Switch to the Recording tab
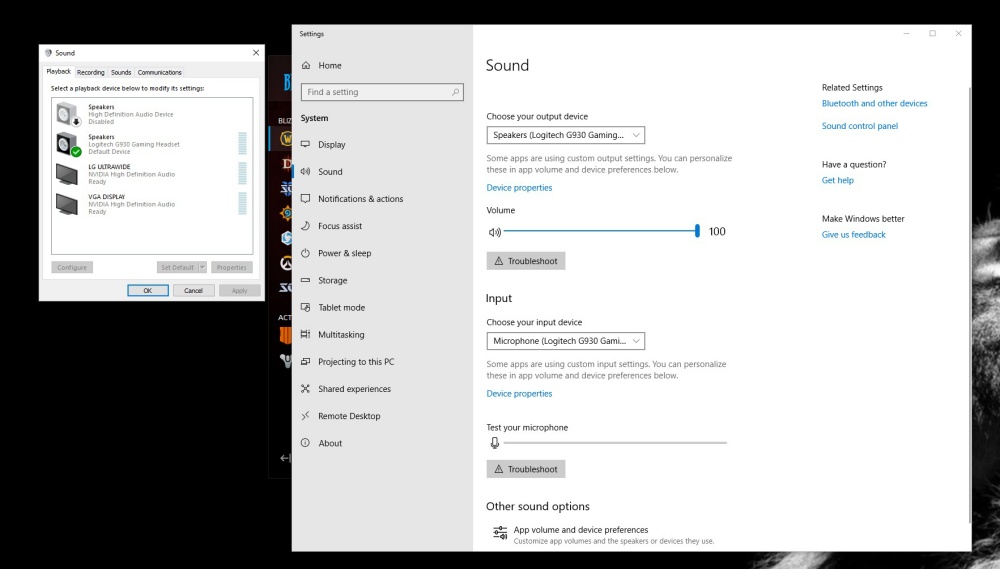Viewport: 1000px width, 569px height. tap(91, 72)
